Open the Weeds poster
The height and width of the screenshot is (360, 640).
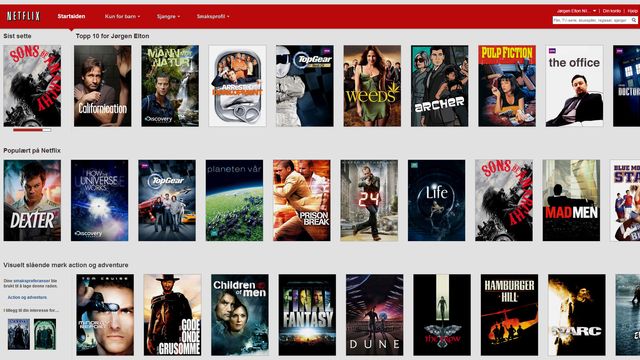[372, 86]
